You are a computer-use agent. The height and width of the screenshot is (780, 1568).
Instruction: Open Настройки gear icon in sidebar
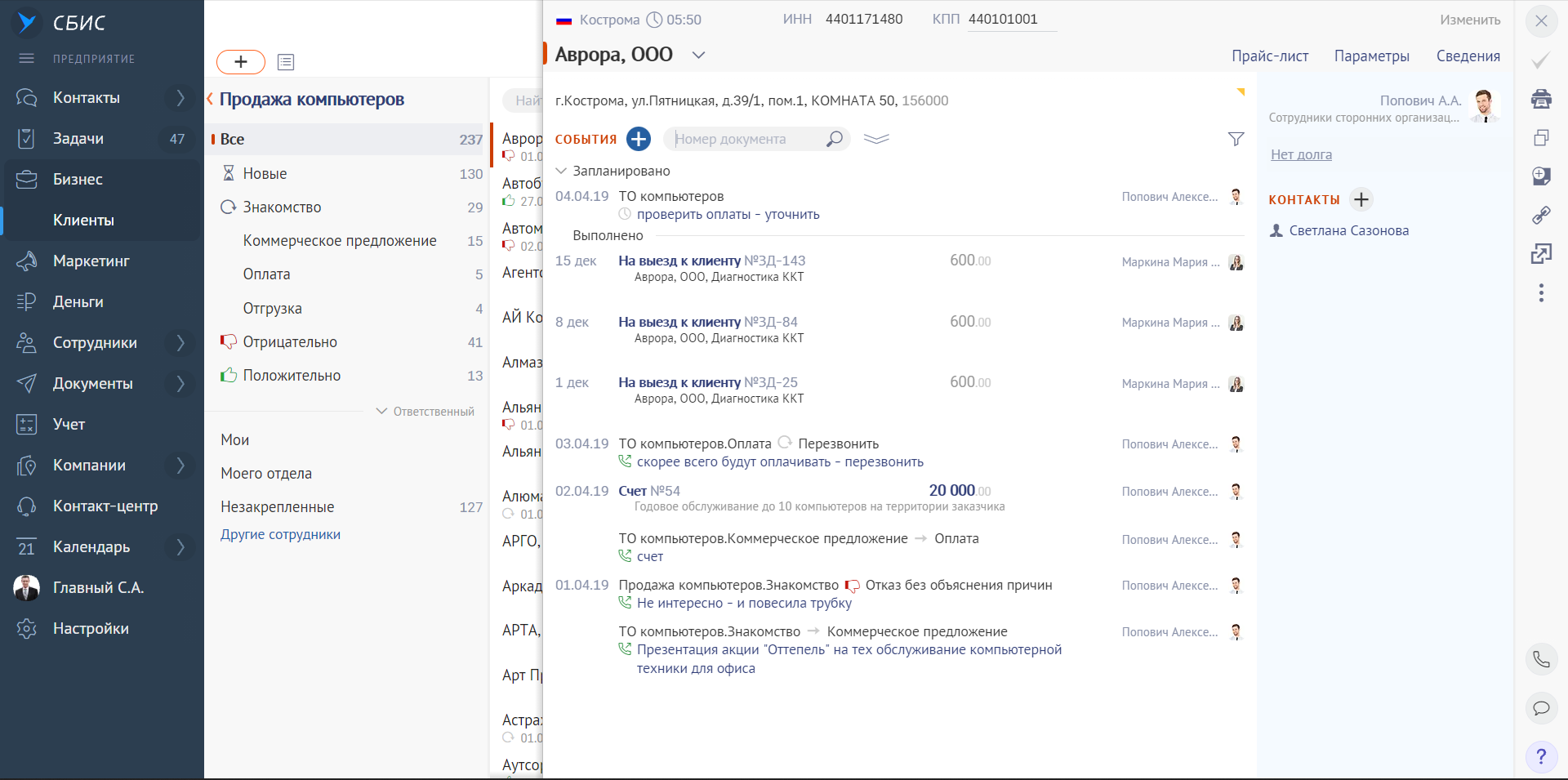pyautogui.click(x=26, y=629)
